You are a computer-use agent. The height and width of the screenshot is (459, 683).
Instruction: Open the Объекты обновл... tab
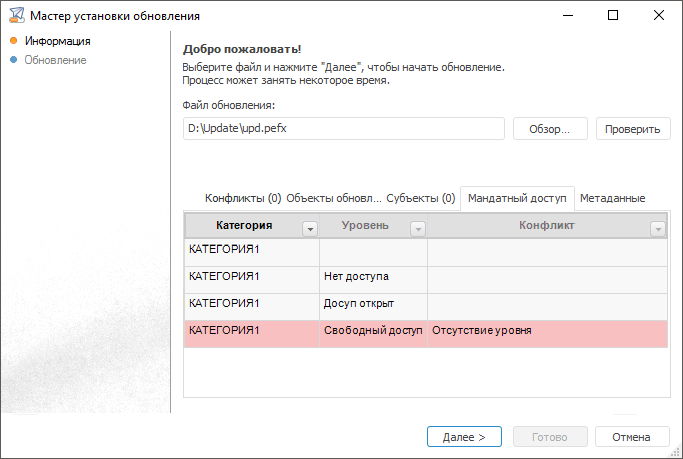tap(333, 198)
